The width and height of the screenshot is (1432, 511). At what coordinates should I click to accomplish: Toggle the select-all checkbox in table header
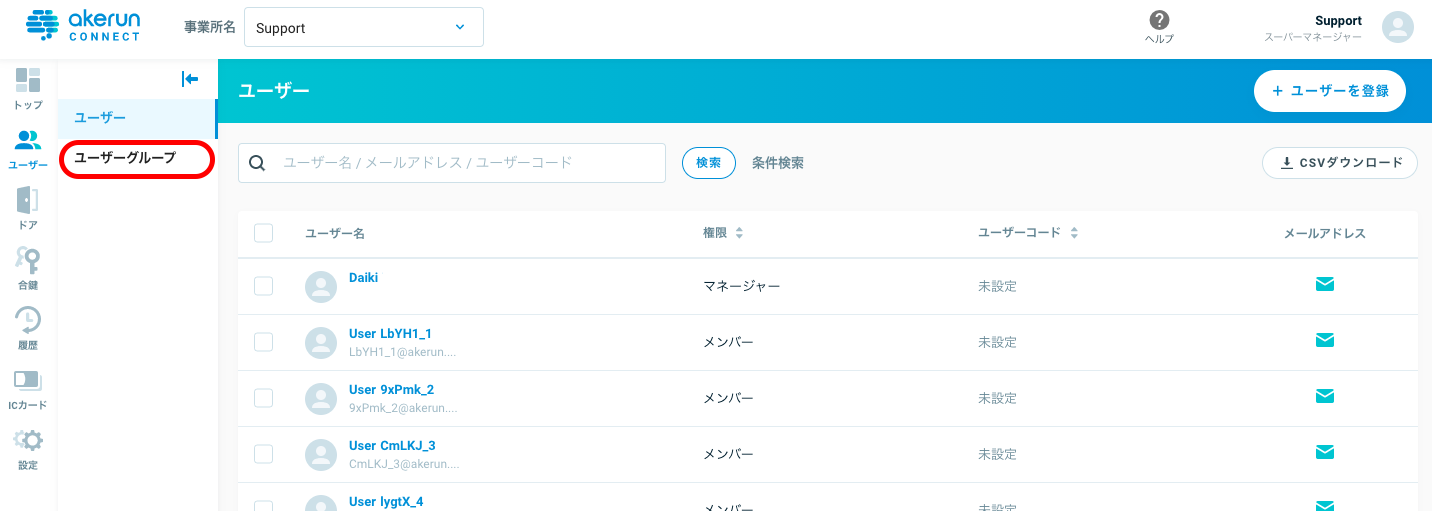pos(264,233)
